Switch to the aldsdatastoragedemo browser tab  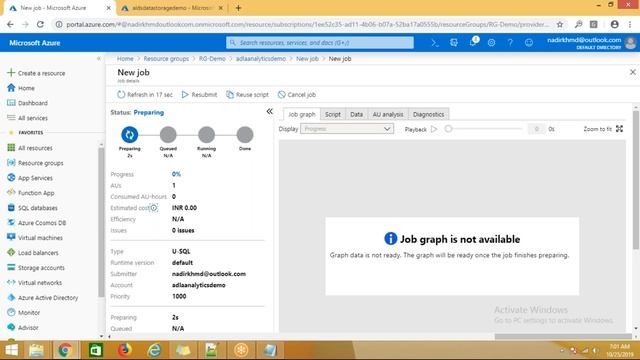tap(171, 8)
